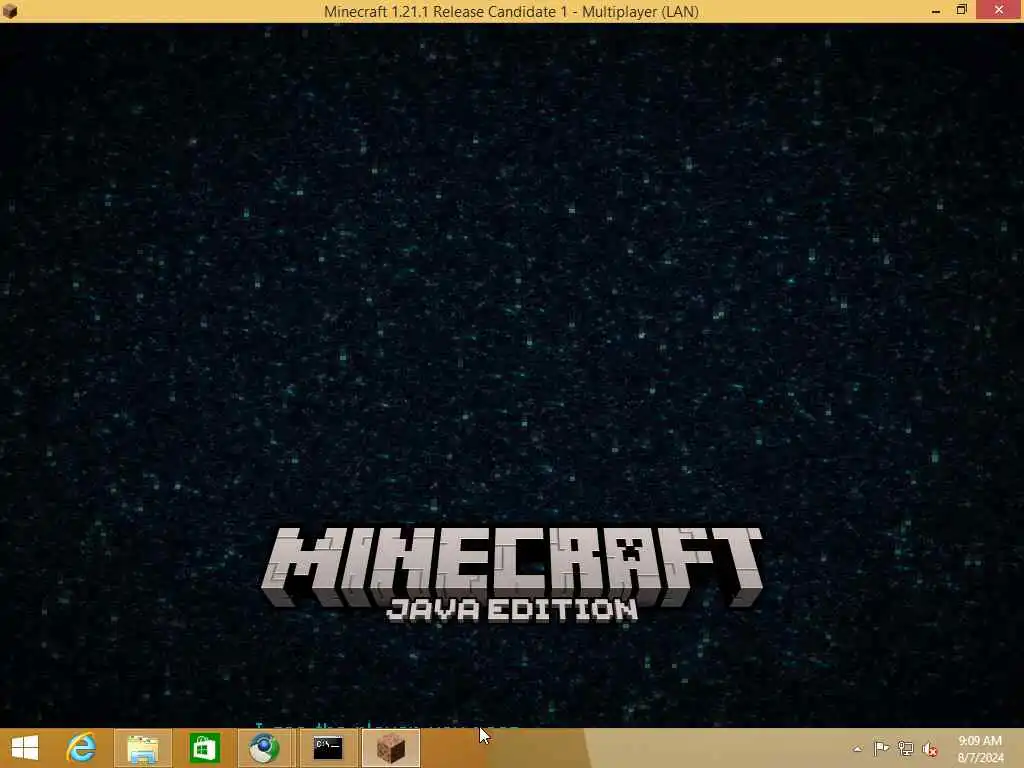Open the network status tray icon
Screen dimensions: 1024x768
pyautogui.click(x=905, y=749)
